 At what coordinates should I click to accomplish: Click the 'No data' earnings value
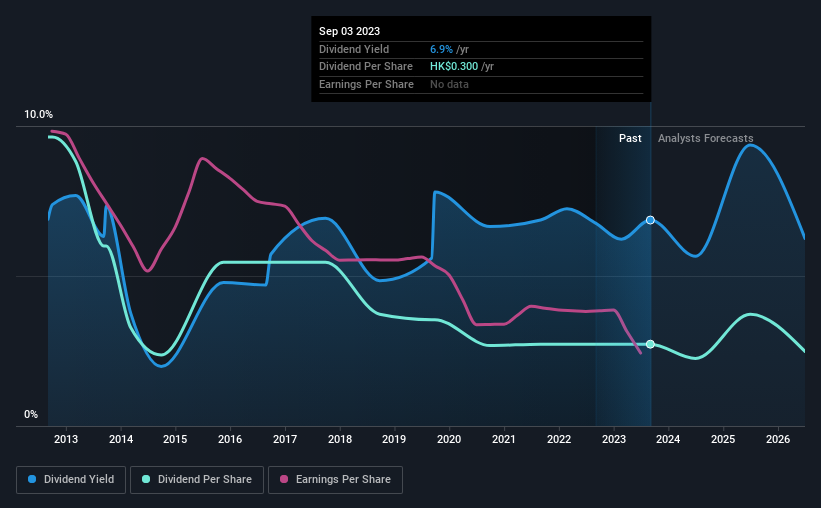[449, 84]
